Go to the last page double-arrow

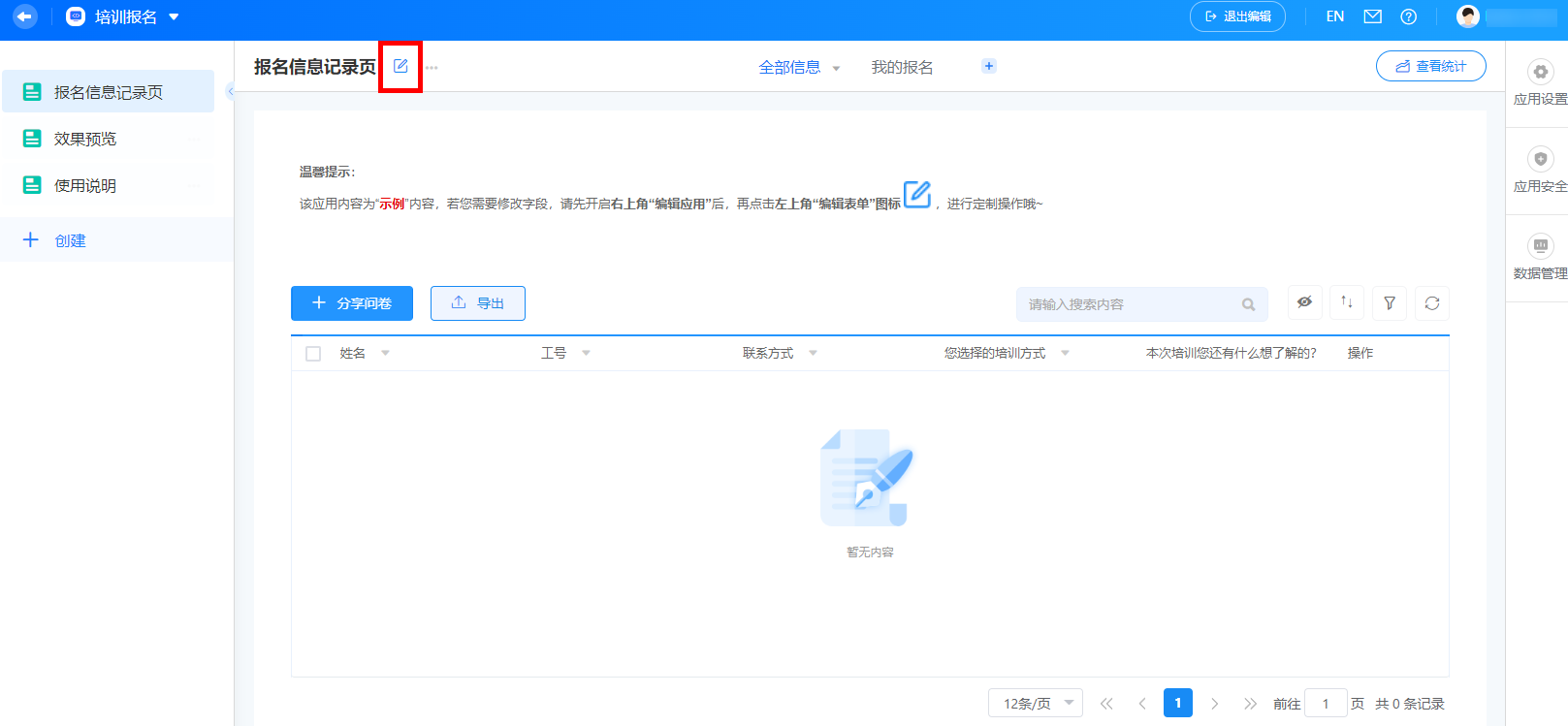1250,704
